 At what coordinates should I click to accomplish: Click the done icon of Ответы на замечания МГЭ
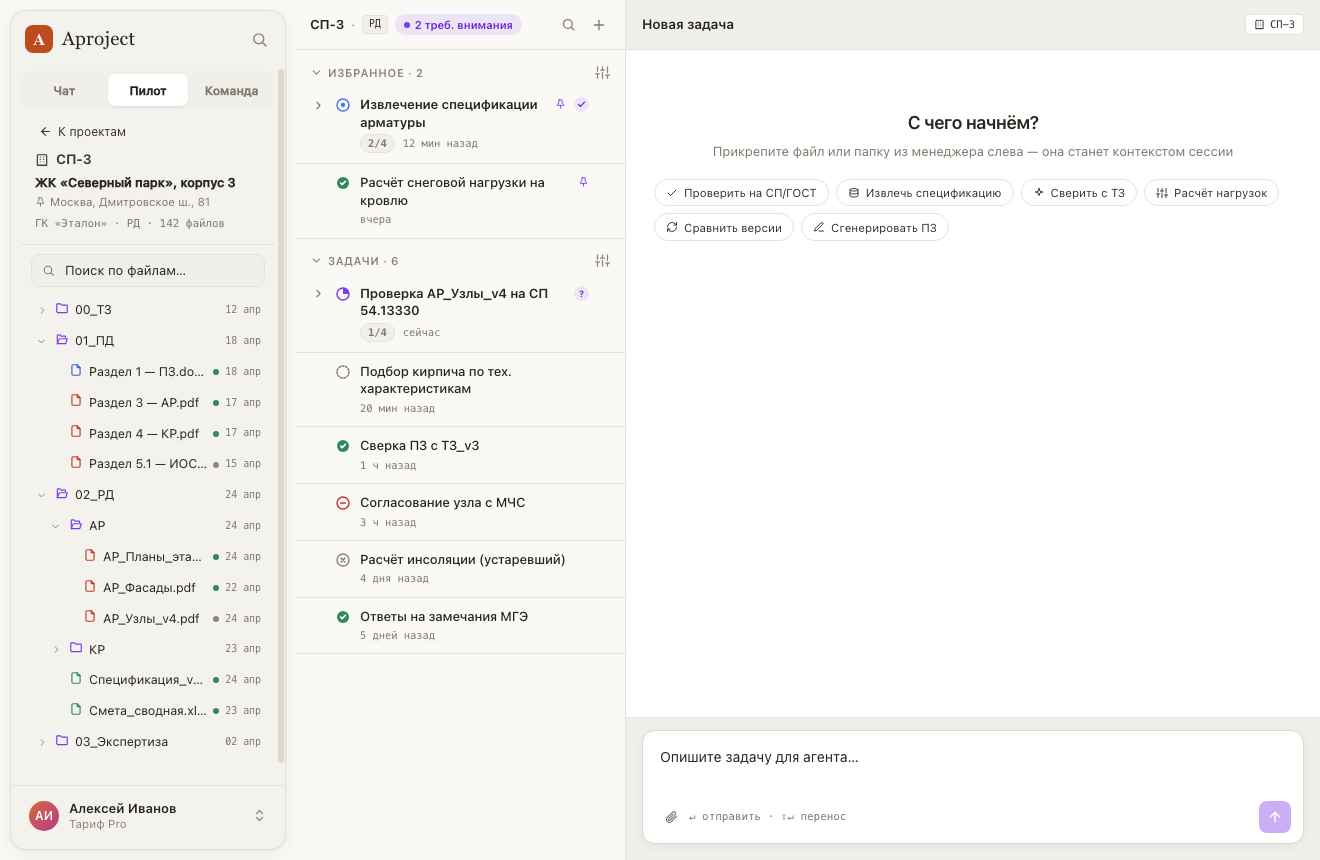click(x=343, y=617)
